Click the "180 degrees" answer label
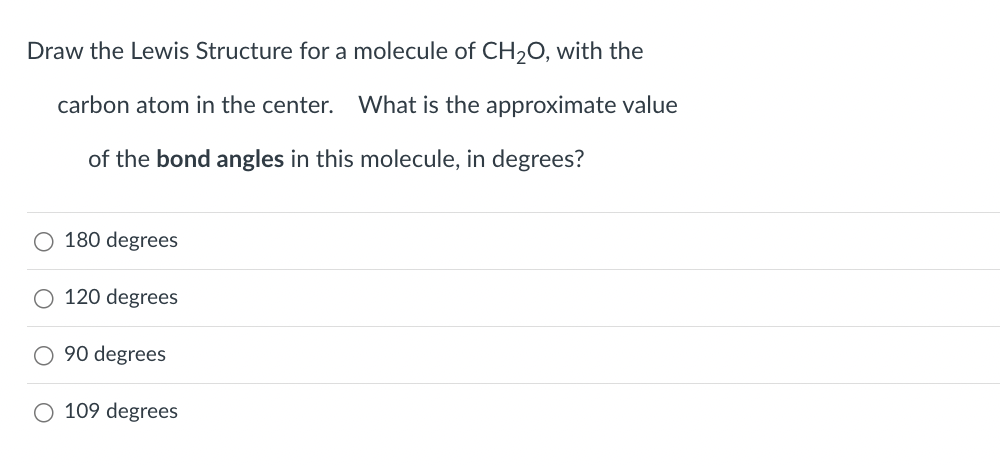 point(121,240)
